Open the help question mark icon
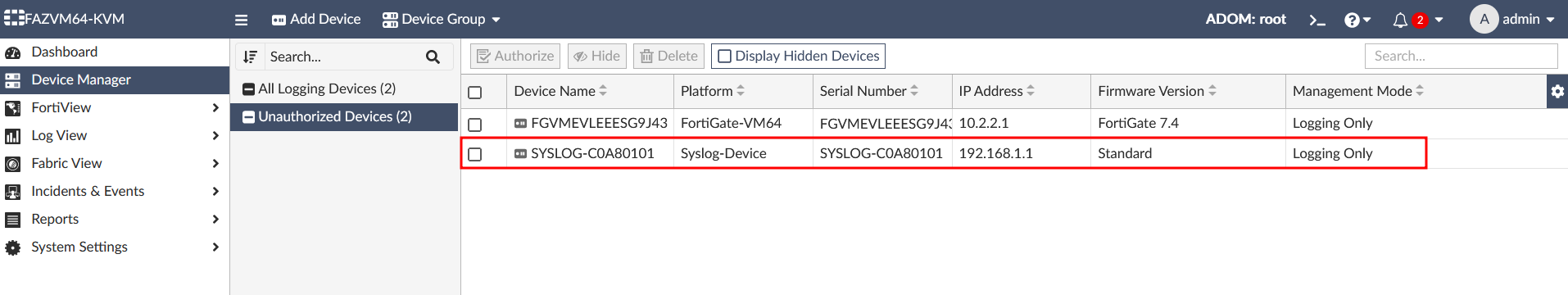 [x=1352, y=20]
